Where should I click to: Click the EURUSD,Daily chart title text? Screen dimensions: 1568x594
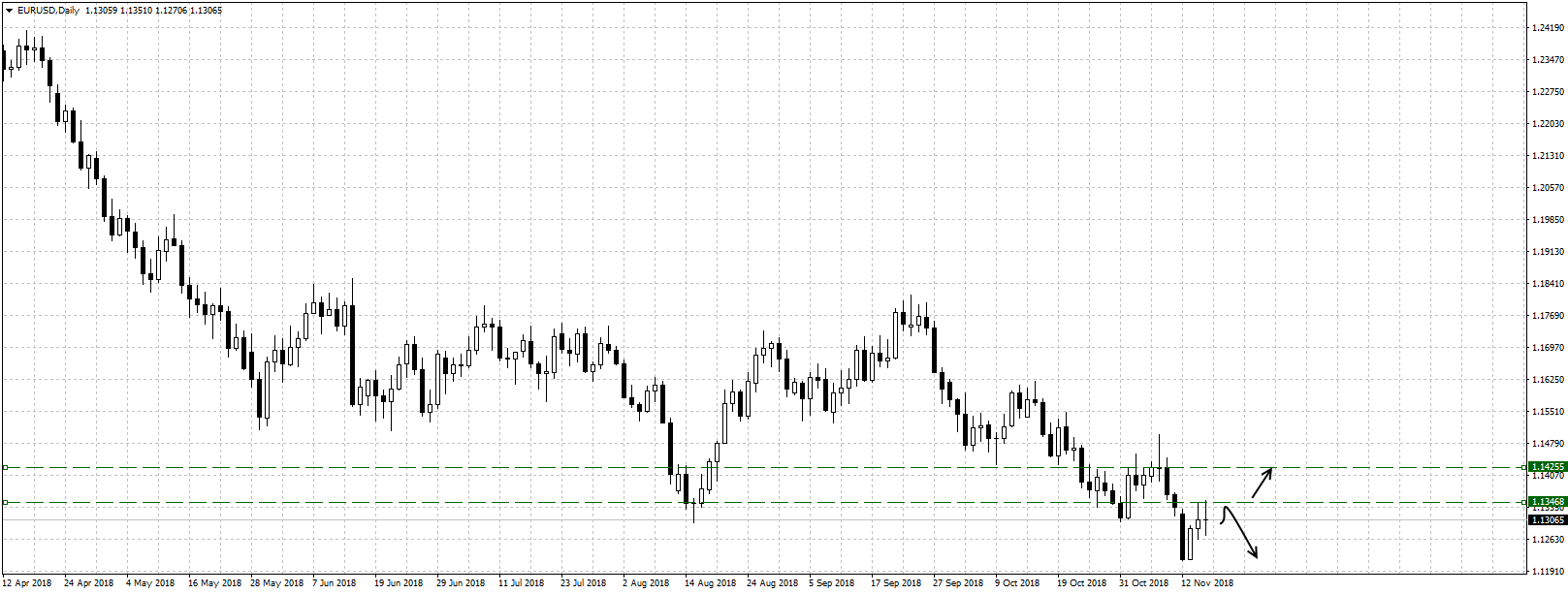click(x=48, y=11)
